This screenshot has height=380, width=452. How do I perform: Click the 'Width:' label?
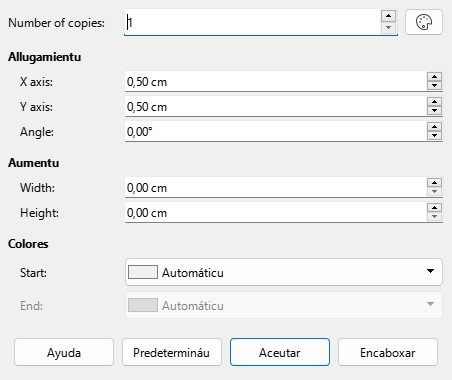[37, 188]
